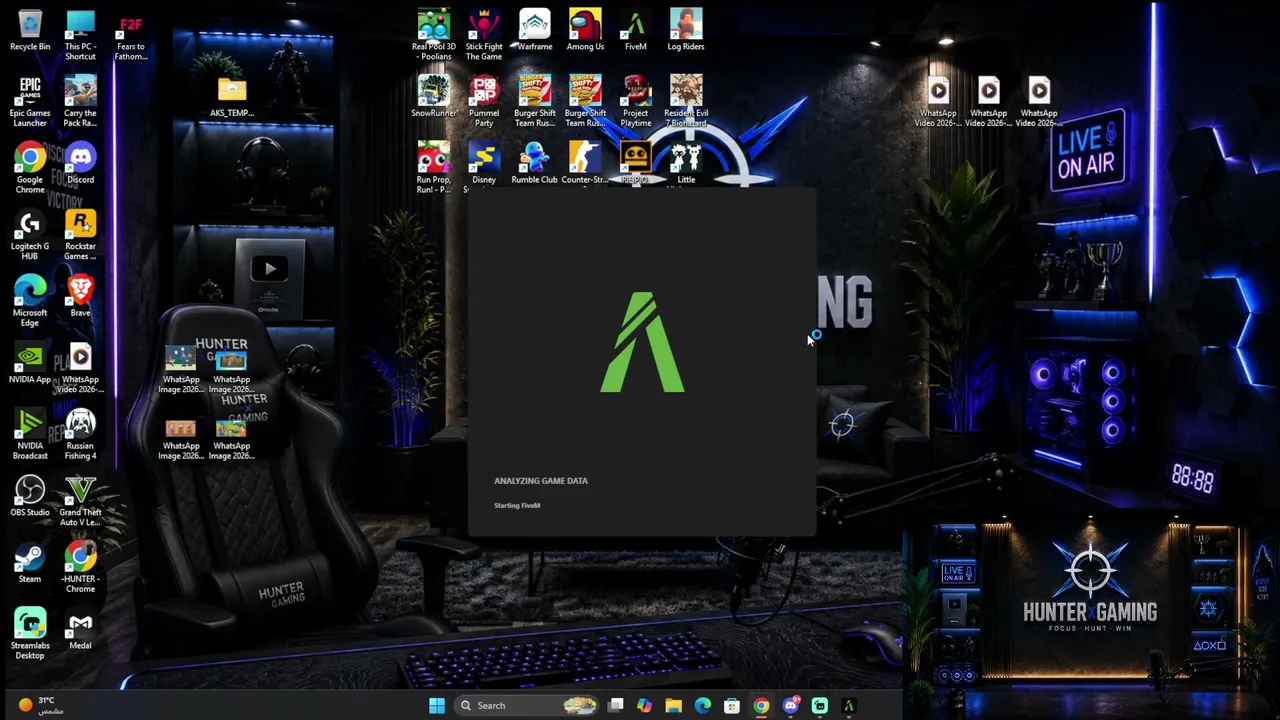Launch Log Riders desktop shortcut

686,30
